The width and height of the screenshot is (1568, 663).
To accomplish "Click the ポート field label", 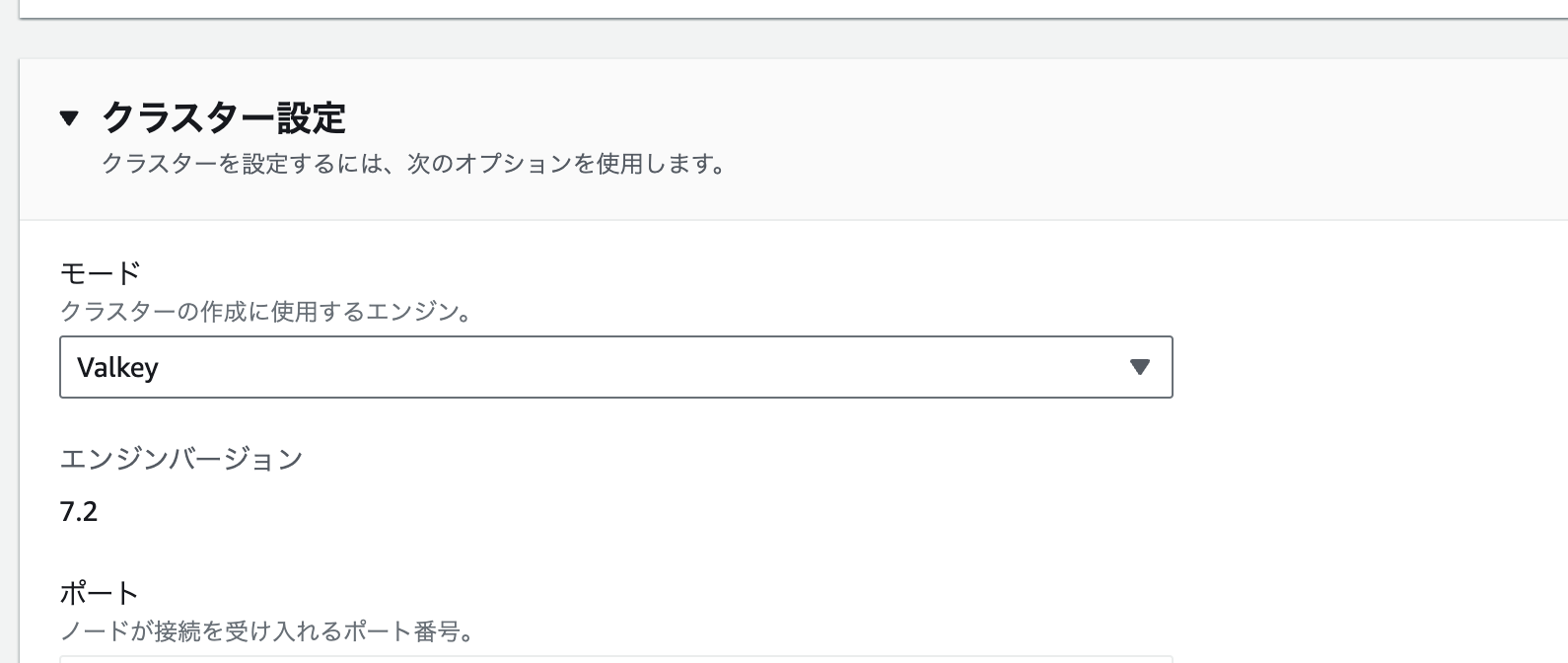I will pyautogui.click(x=100, y=592).
